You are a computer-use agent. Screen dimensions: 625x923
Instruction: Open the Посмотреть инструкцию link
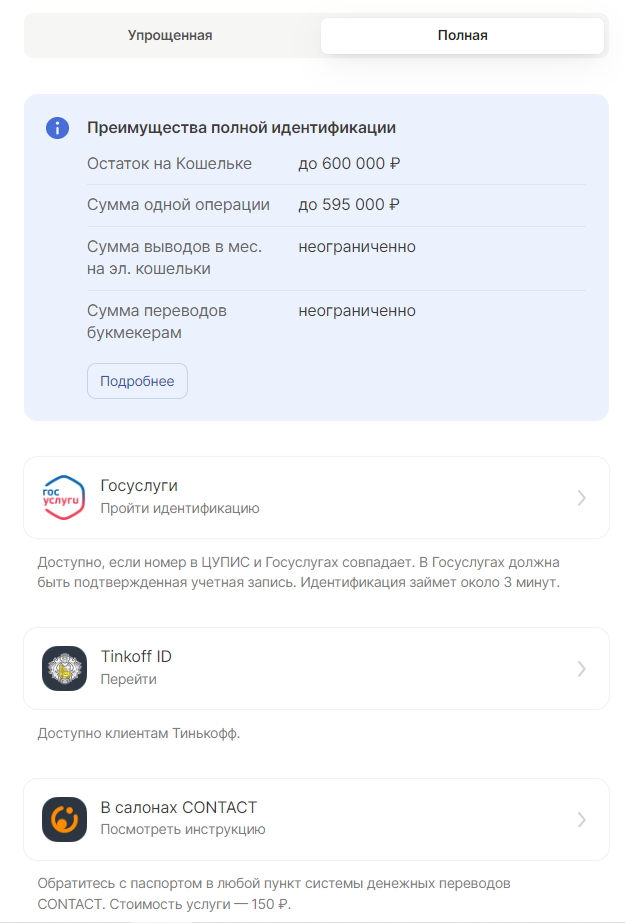[x=182, y=829]
